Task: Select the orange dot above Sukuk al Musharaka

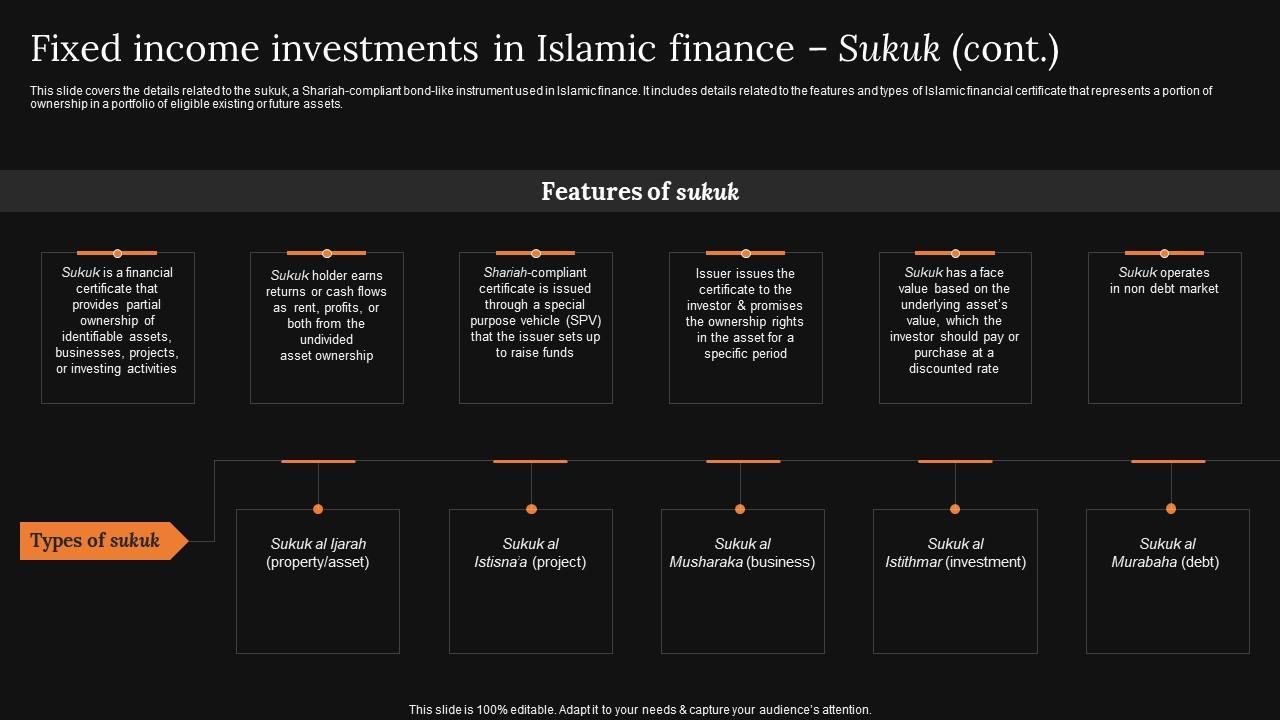Action: coord(740,509)
